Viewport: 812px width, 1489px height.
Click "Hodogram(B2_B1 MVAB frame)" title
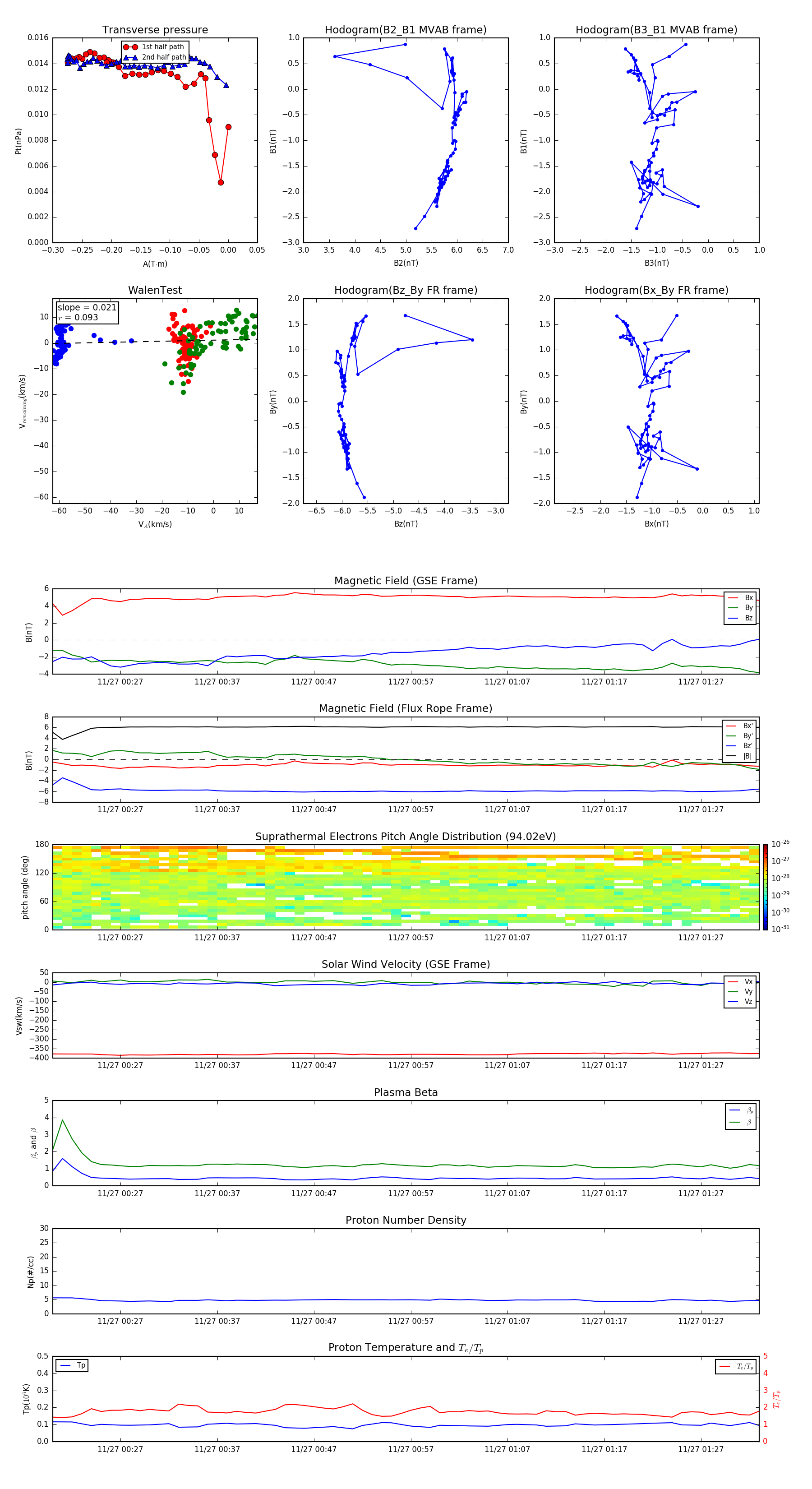pyautogui.click(x=406, y=30)
